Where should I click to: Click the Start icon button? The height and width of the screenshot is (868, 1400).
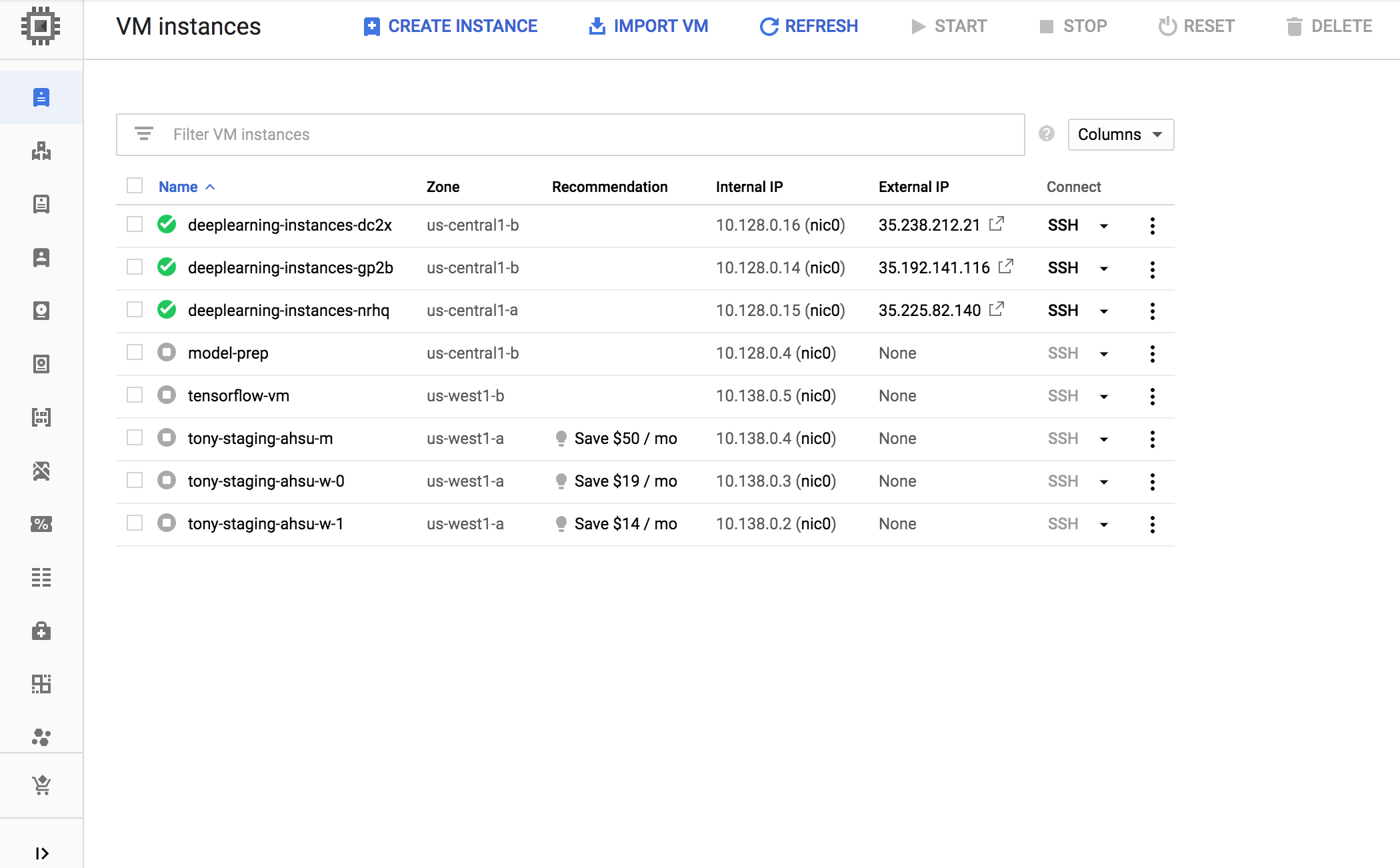pyautogui.click(x=915, y=27)
